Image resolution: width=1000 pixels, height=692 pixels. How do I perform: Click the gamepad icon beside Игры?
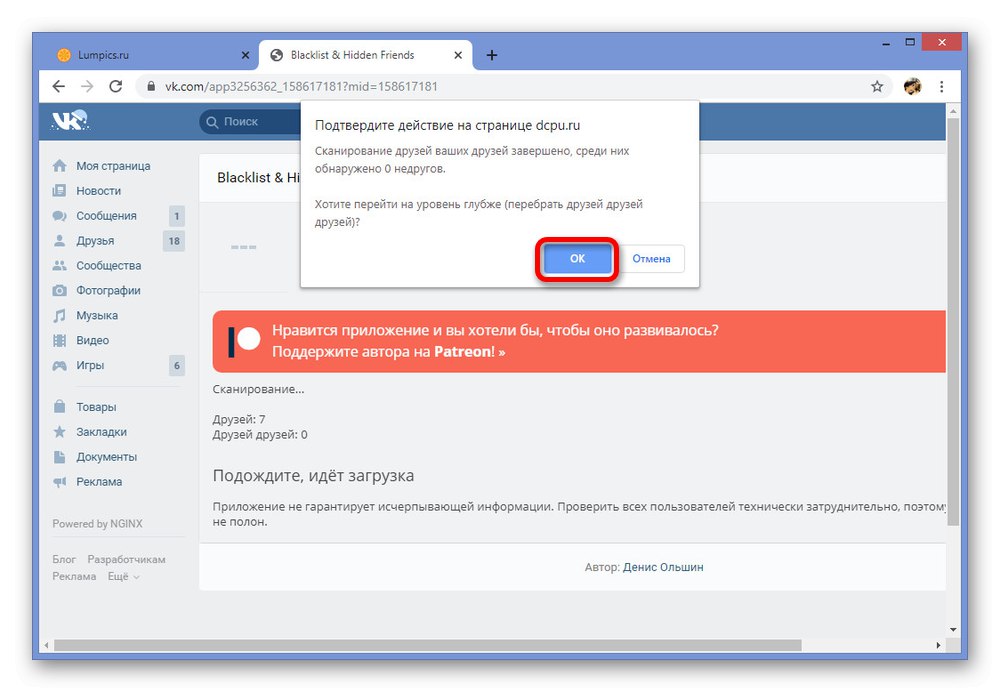[59, 365]
